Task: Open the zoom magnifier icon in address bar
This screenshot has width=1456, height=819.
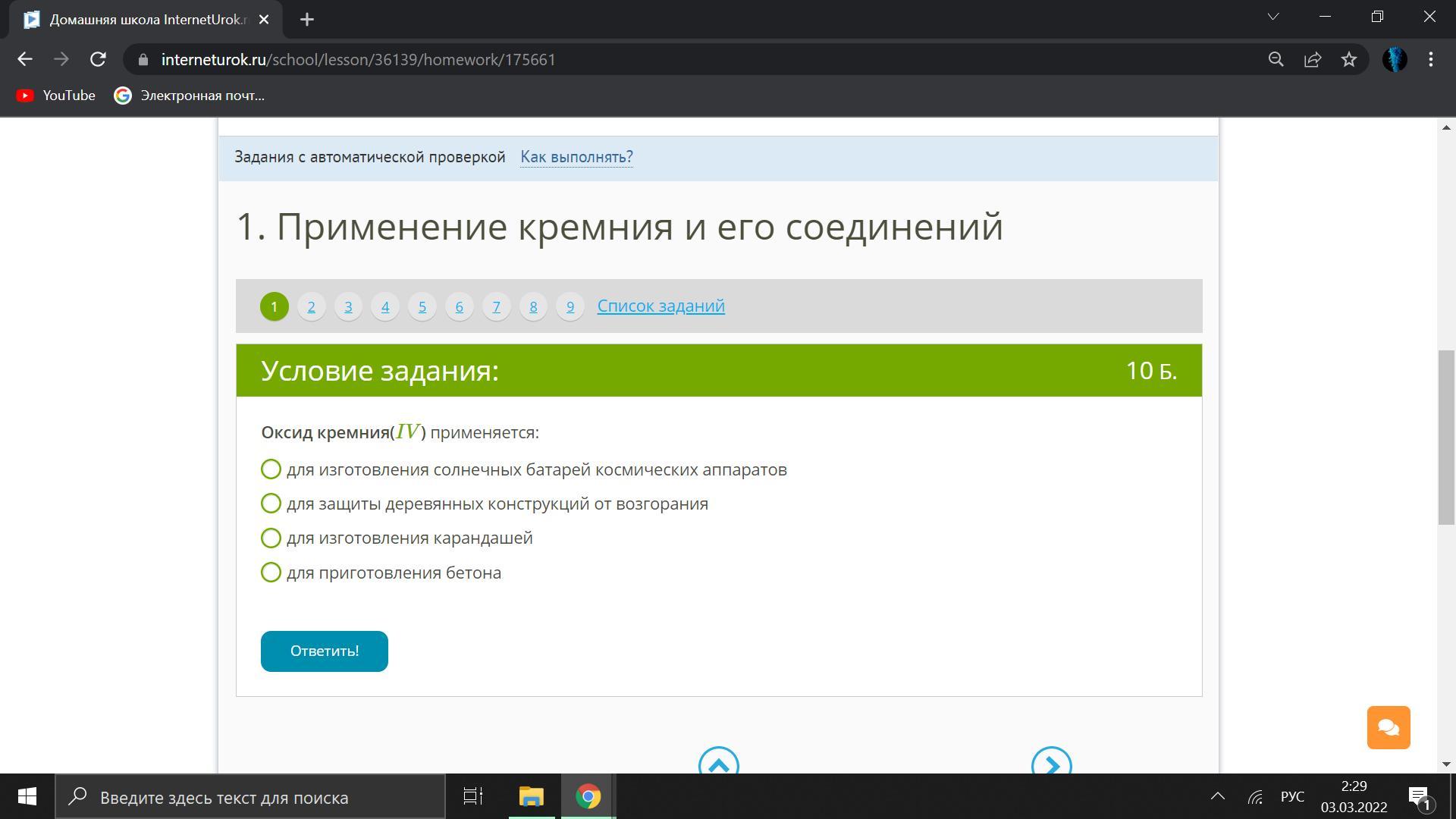Action: tap(1276, 59)
